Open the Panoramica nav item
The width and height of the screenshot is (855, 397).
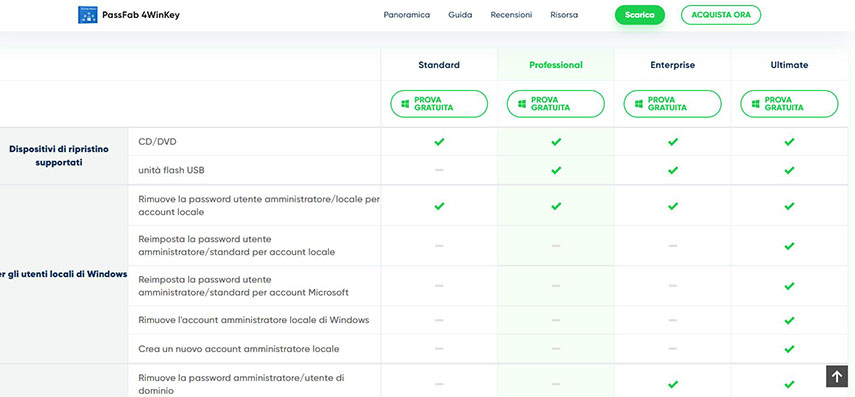tap(406, 15)
